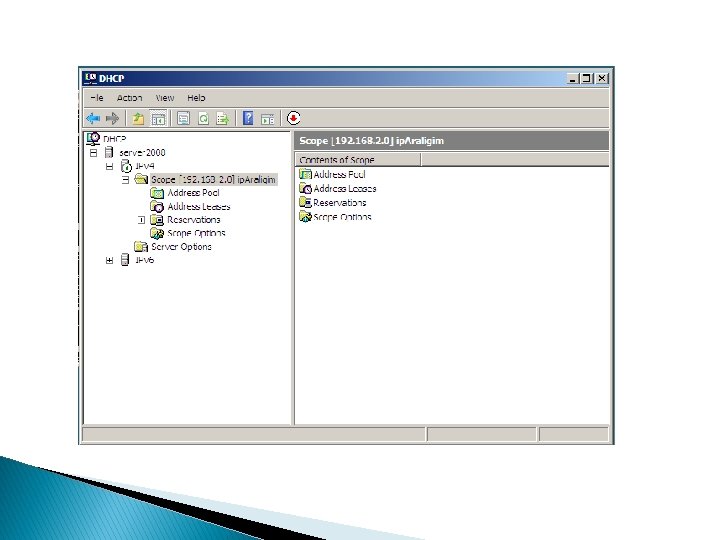The image size is (720, 540).
Task: Click the Server Options icon in tree
Action: pyautogui.click(x=141, y=247)
